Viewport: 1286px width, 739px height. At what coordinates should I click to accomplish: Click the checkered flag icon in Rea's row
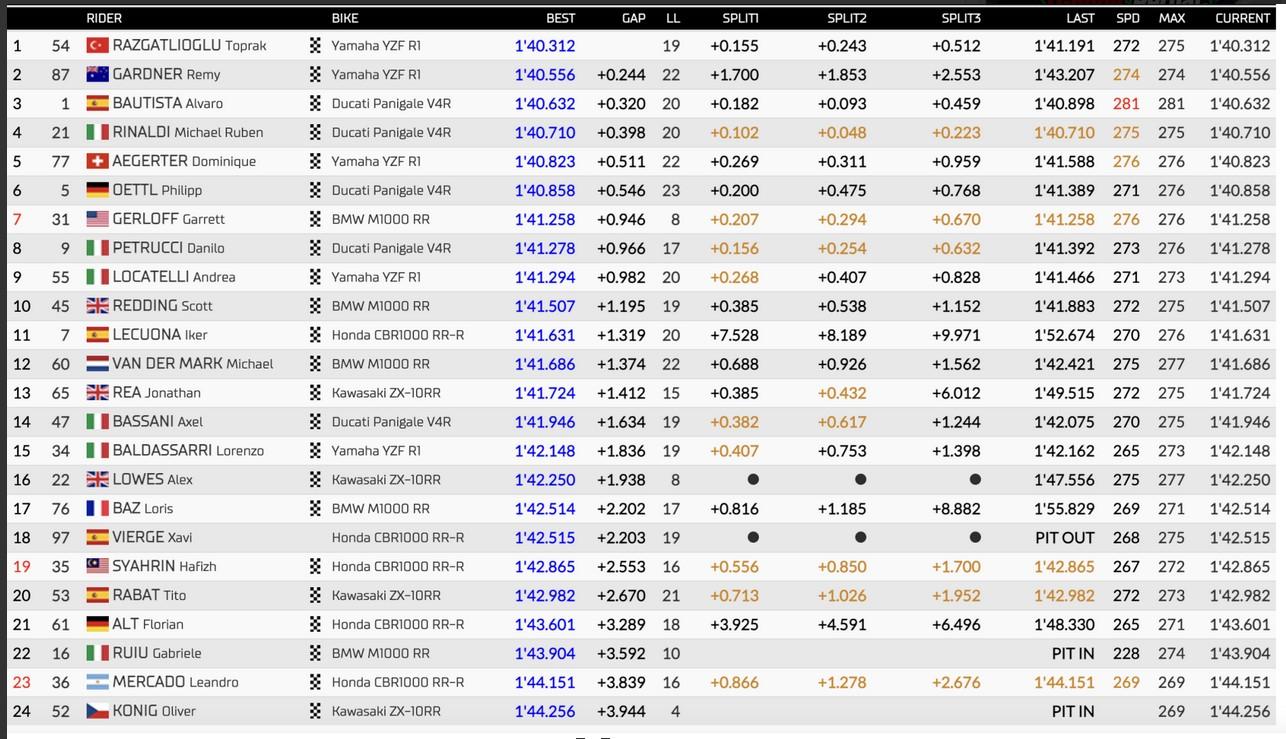(316, 393)
